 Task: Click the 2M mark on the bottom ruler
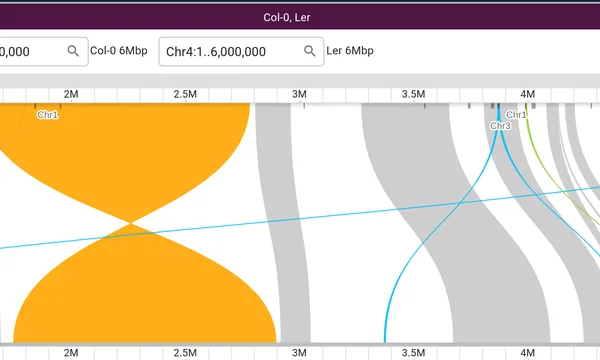(71, 353)
